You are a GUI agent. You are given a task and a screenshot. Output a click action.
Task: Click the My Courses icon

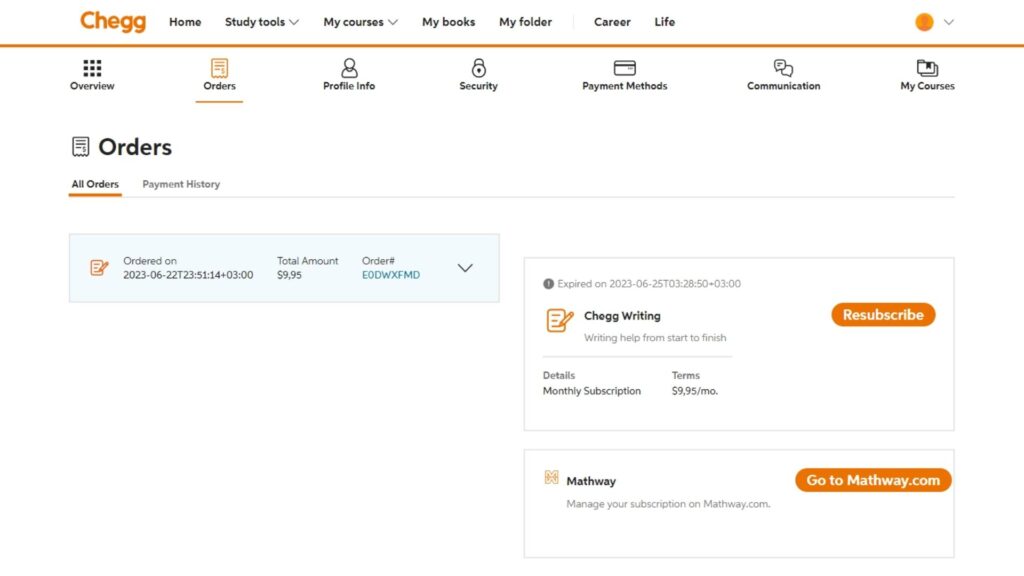click(x=926, y=66)
